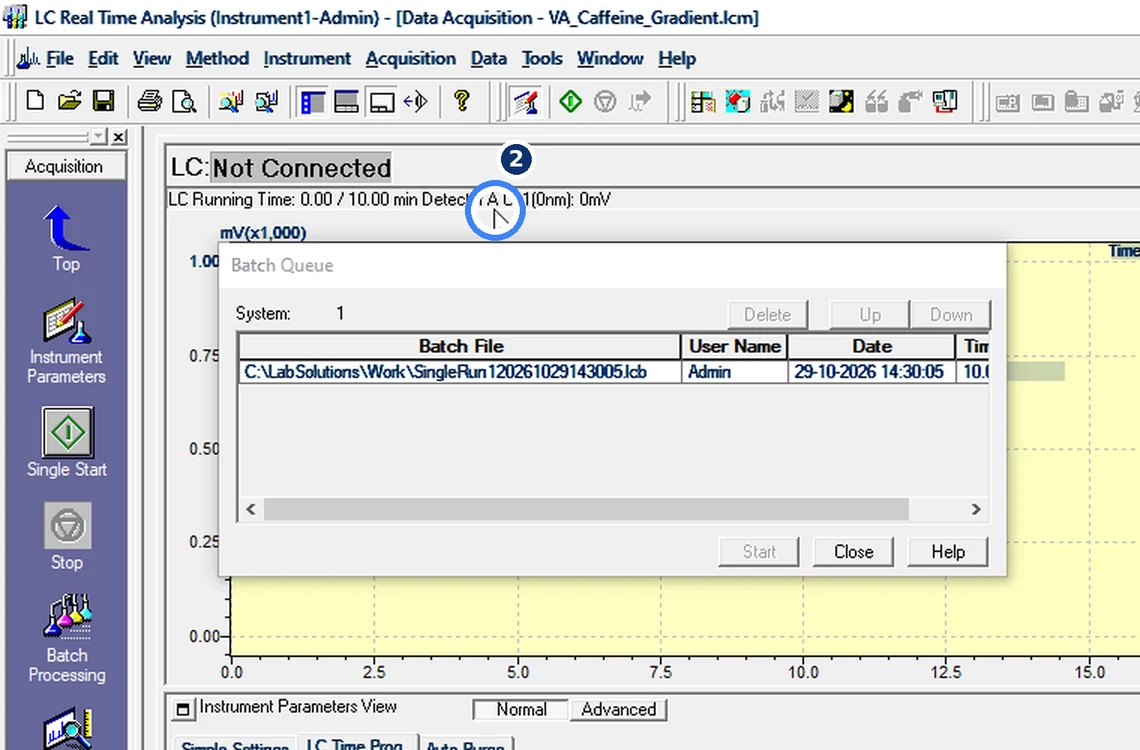Toggle the Instrument Parameters View pane icon
Image resolution: width=1140 pixels, height=750 pixels.
click(182, 709)
